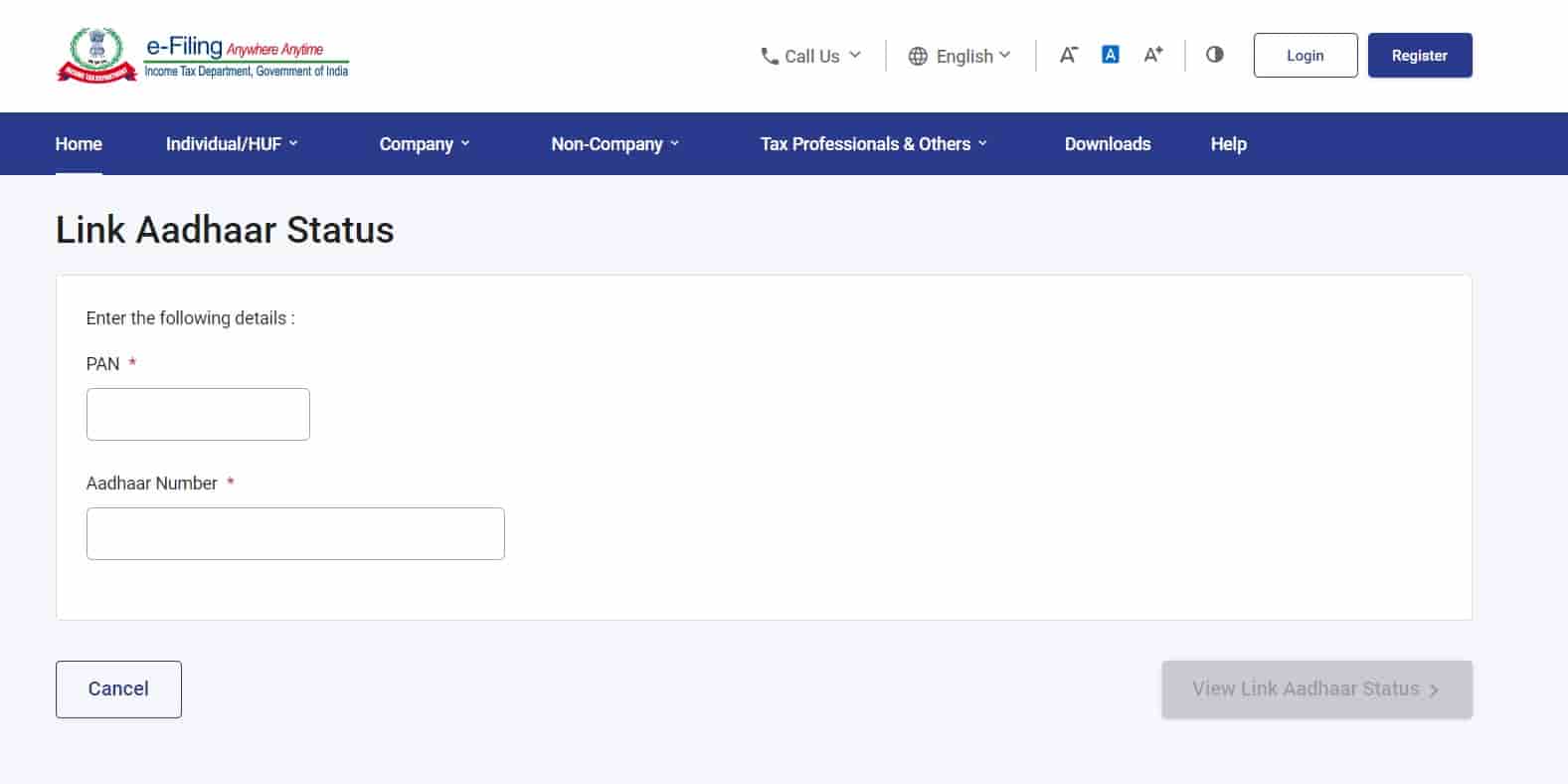Toggle high contrast mode icon
This screenshot has height=784, width=1568.
pos(1214,55)
